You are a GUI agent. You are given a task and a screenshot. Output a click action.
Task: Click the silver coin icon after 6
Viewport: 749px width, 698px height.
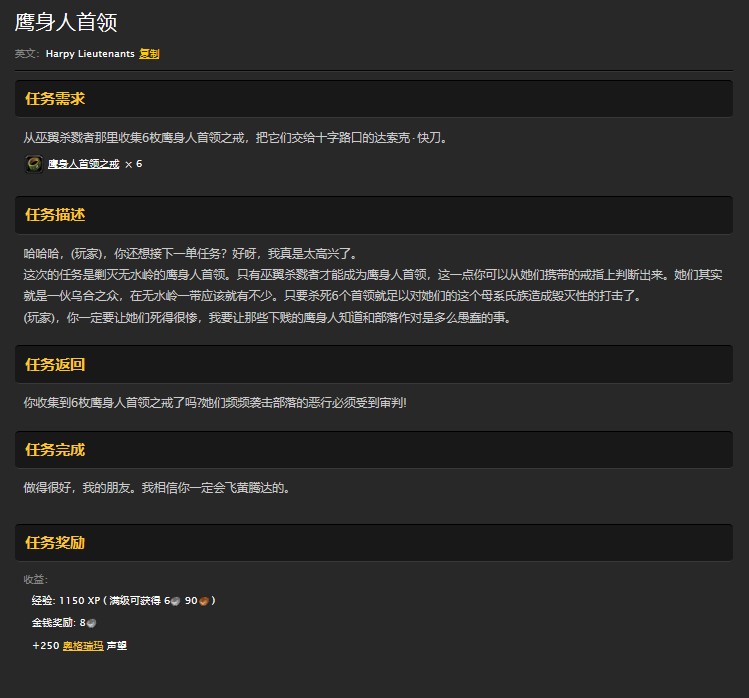coord(174,601)
